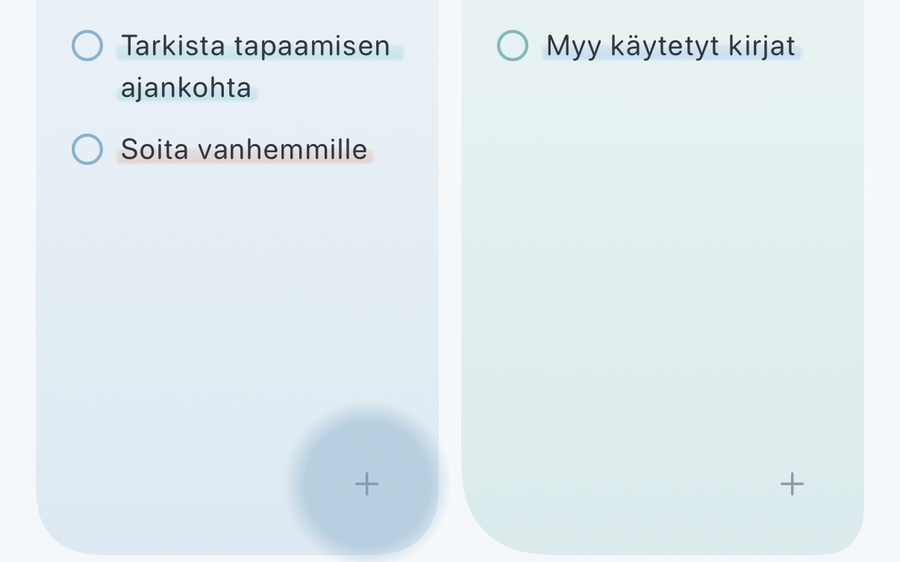The image size is (900, 562).
Task: Click the word 'Soita'
Action: pyautogui.click(x=154, y=150)
